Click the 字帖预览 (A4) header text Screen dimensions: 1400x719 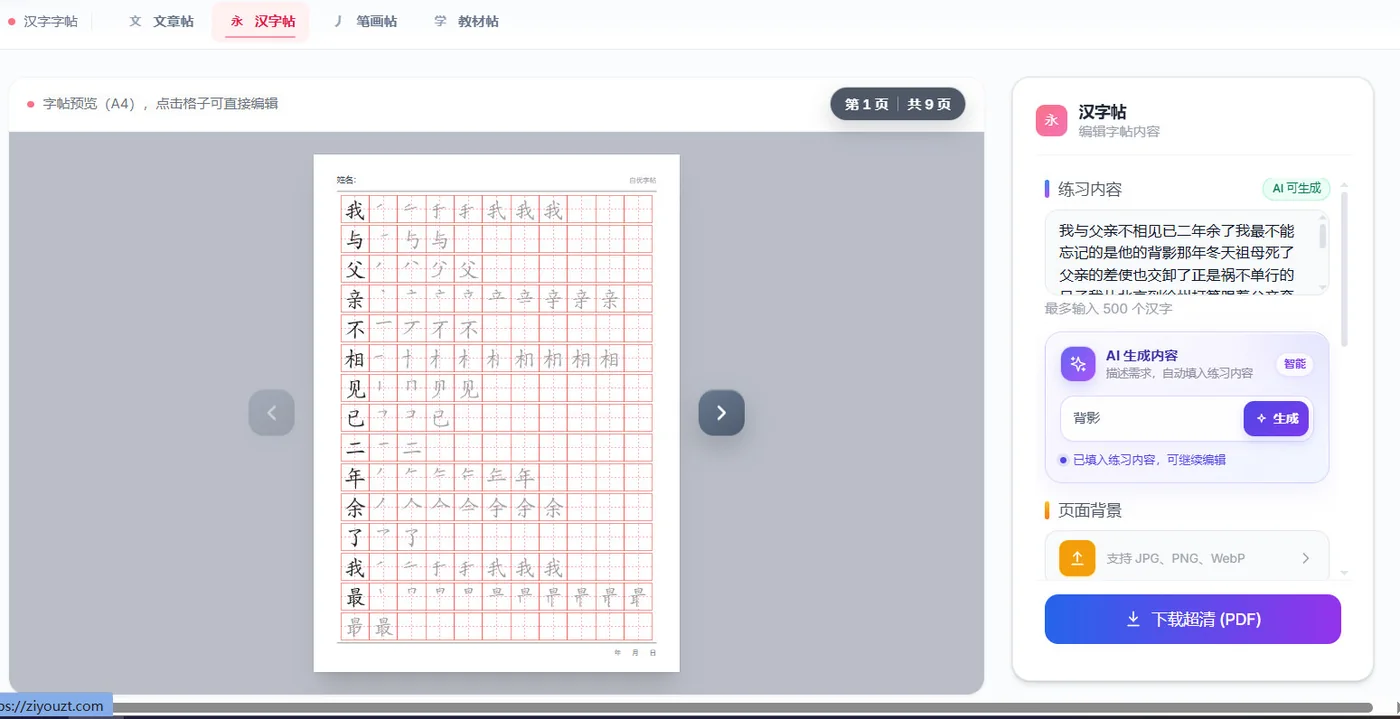click(160, 103)
